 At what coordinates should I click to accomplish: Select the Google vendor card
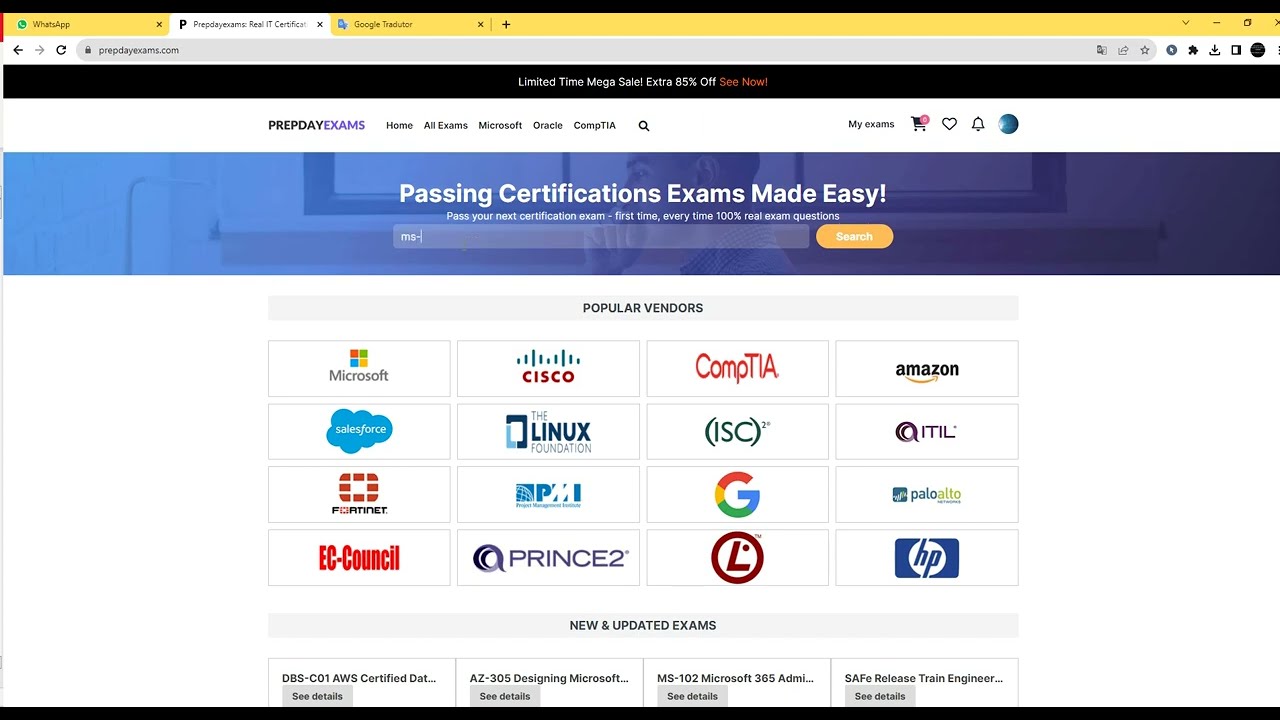(x=738, y=494)
